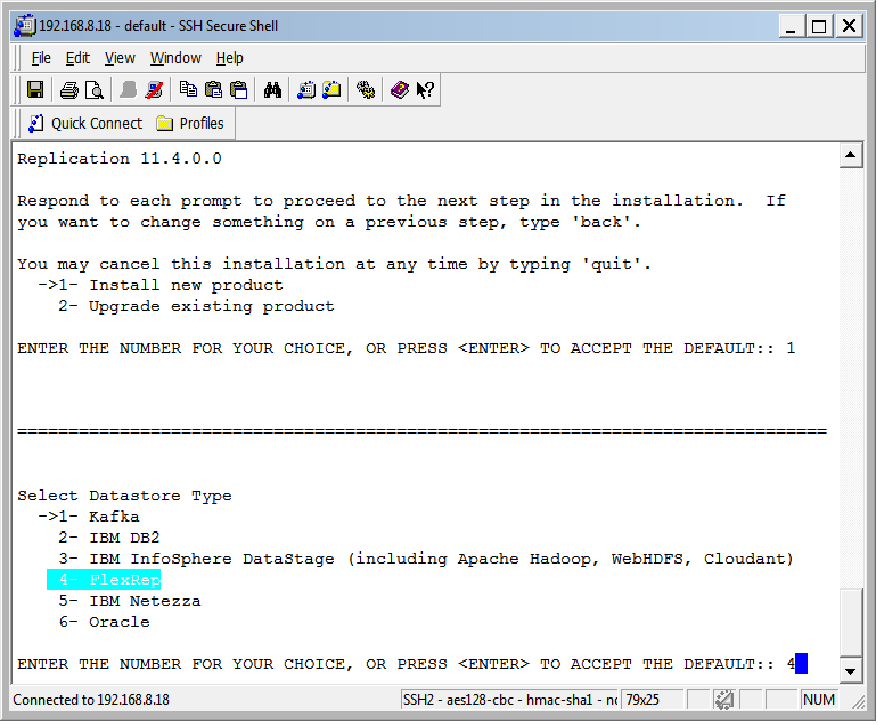Screen dimensions: 878x725
Task: Expand the Profiles list
Action: [x=190, y=124]
